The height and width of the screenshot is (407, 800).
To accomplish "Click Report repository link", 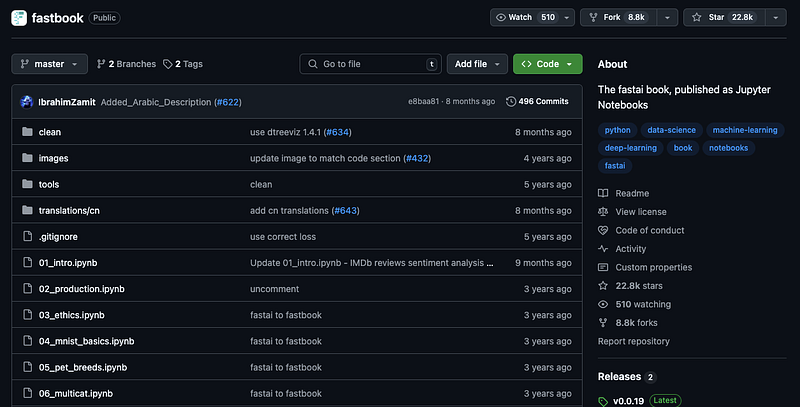I will point(634,341).
